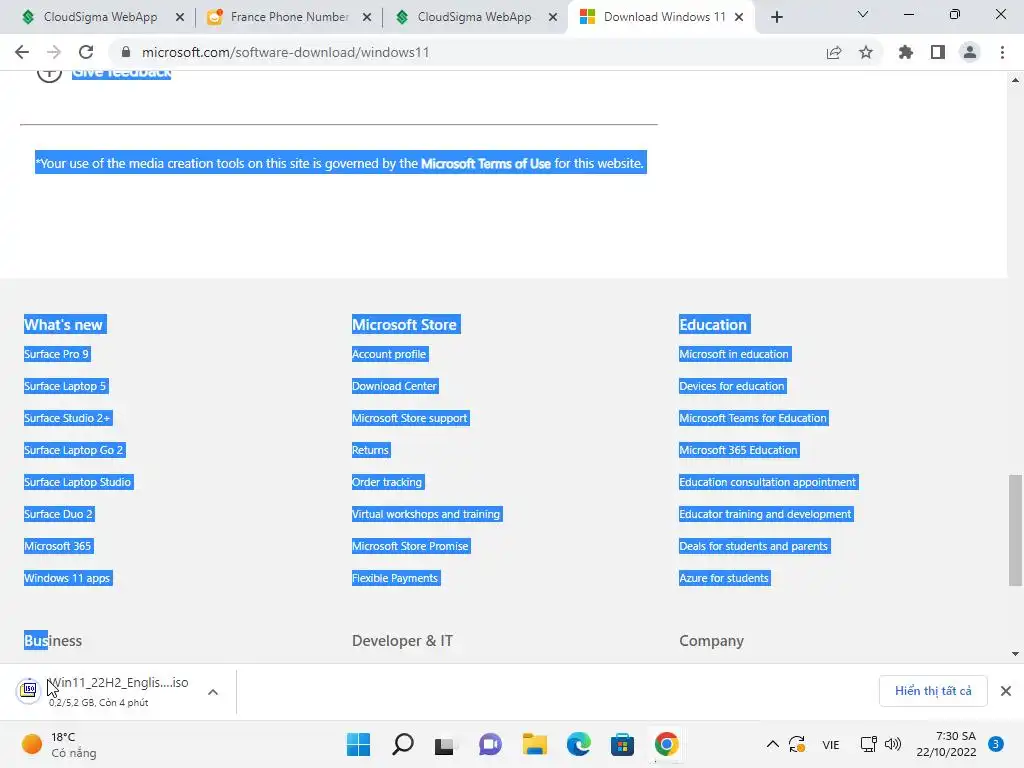Launch Microsoft Edge from the taskbar
This screenshot has height=768, width=1024.
point(579,744)
